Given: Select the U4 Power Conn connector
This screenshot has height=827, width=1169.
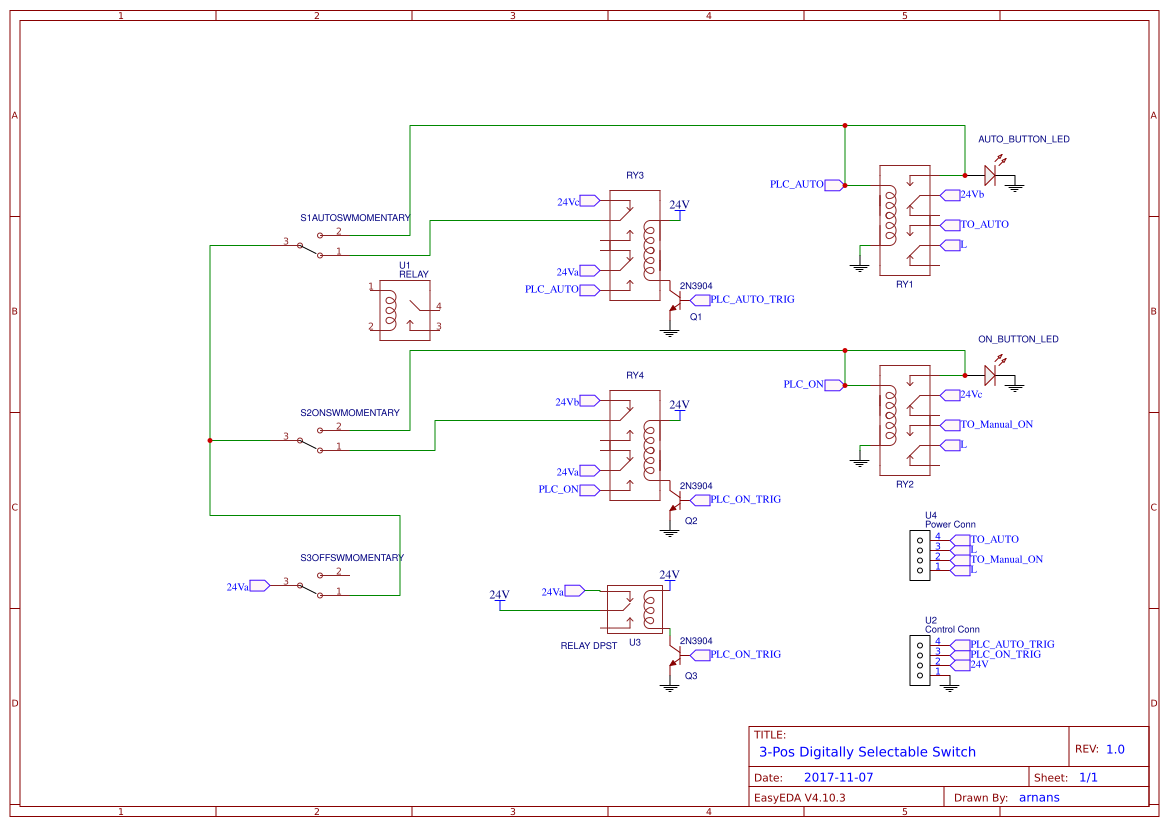Looking at the screenshot, I should click(x=920, y=556).
